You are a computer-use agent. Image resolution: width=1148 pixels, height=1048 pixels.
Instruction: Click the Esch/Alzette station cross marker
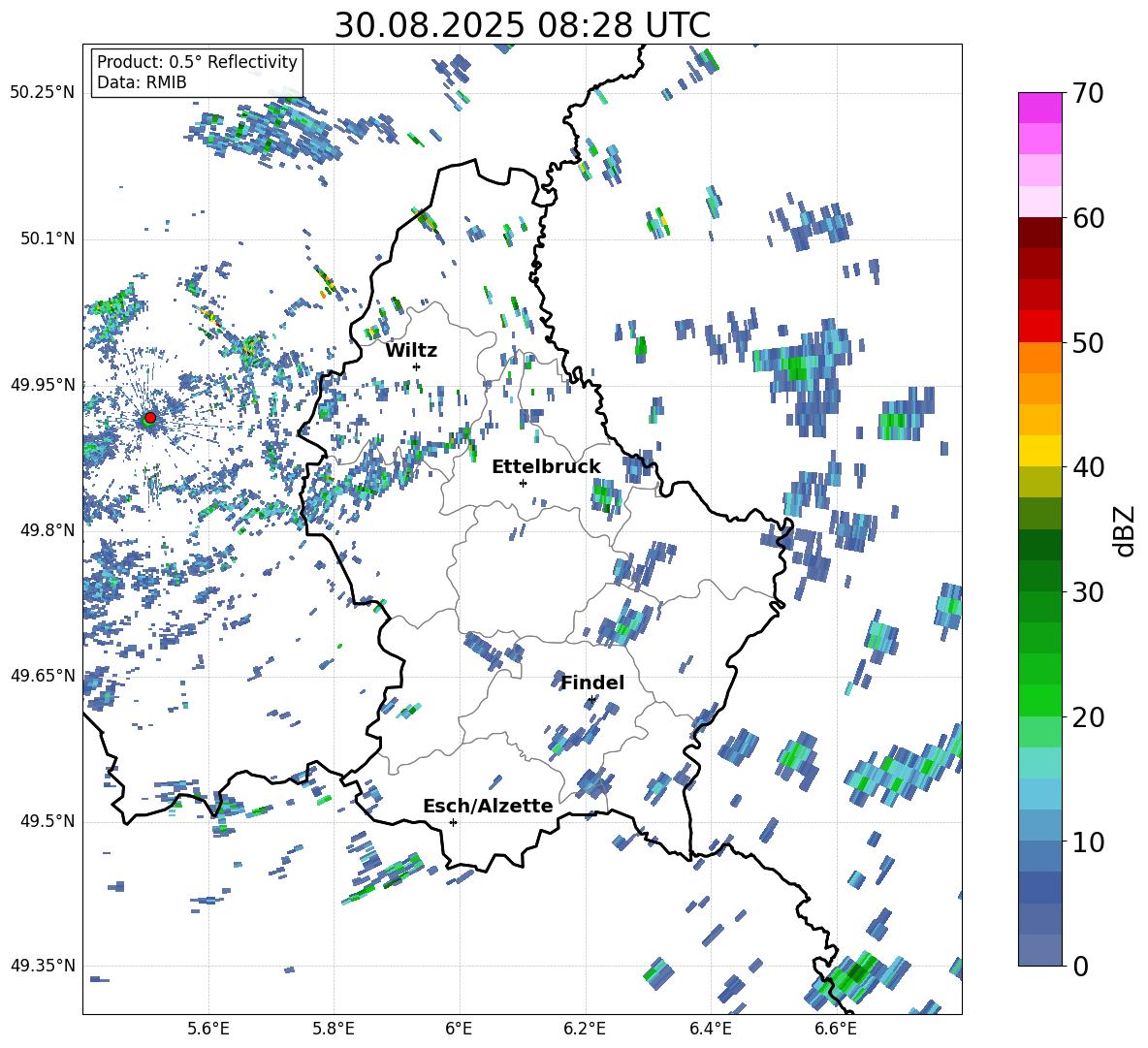[453, 822]
